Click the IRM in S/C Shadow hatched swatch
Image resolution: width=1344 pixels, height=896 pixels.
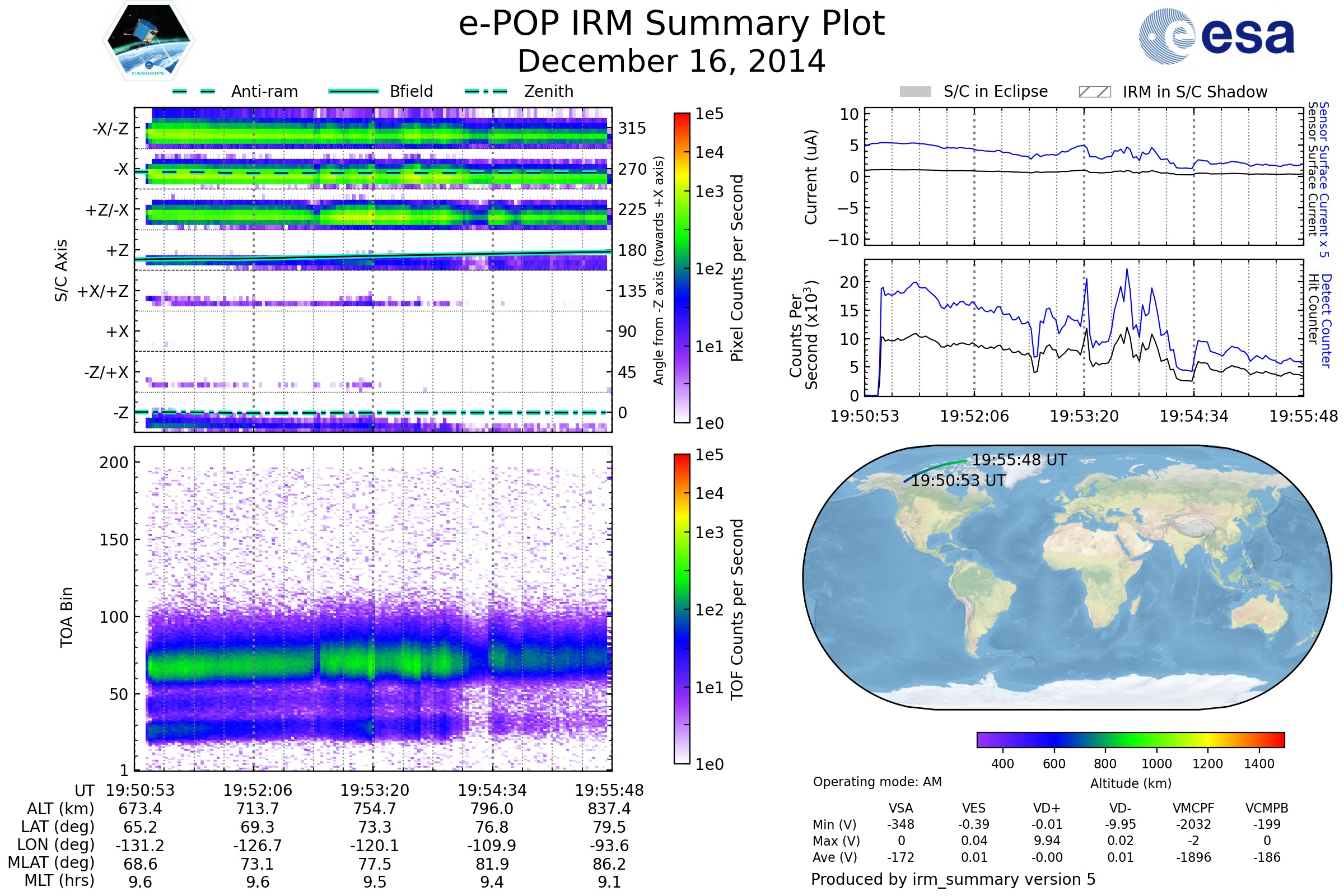pos(1094,92)
